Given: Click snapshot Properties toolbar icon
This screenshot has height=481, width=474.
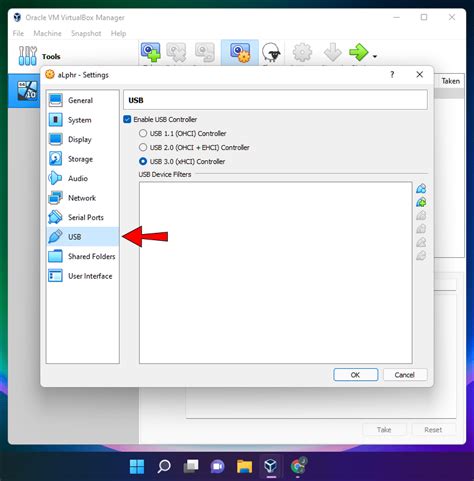Looking at the screenshot, I should tap(240, 52).
